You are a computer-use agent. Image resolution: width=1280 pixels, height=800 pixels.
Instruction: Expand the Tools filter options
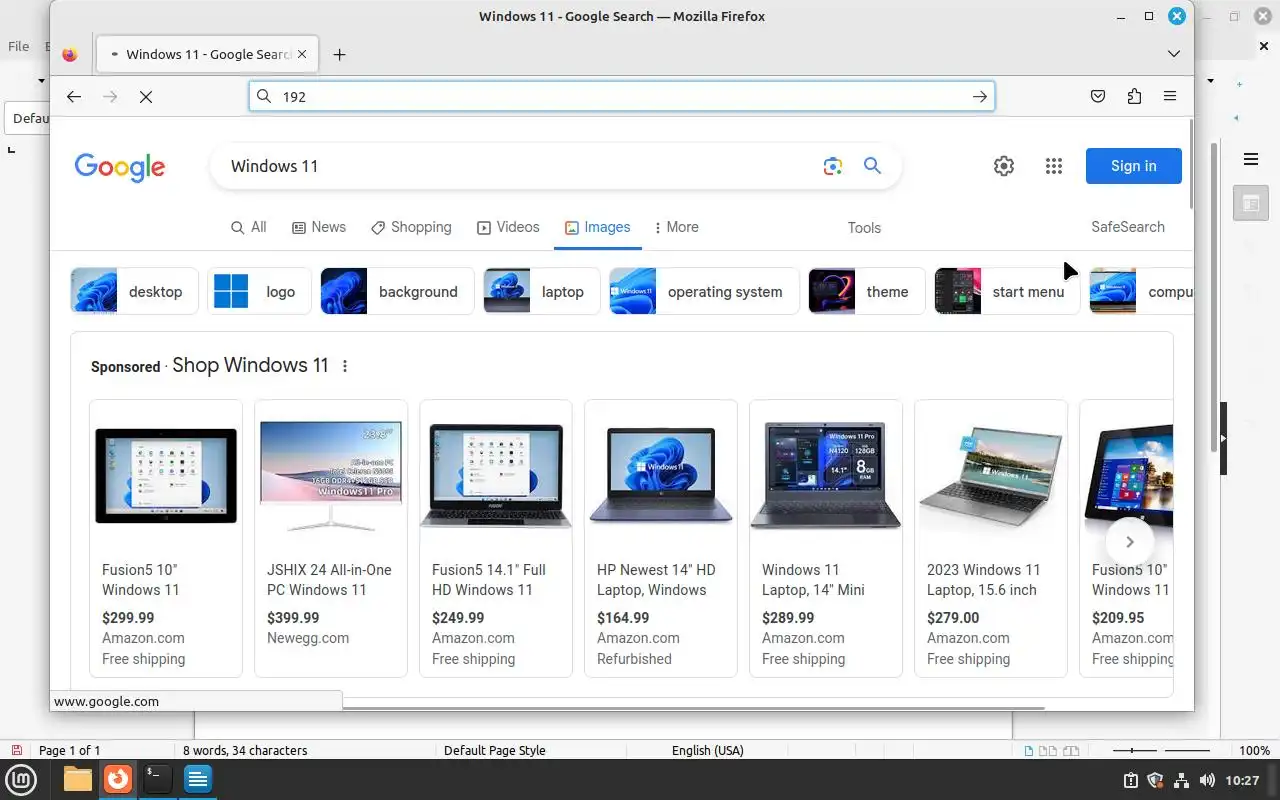(864, 228)
